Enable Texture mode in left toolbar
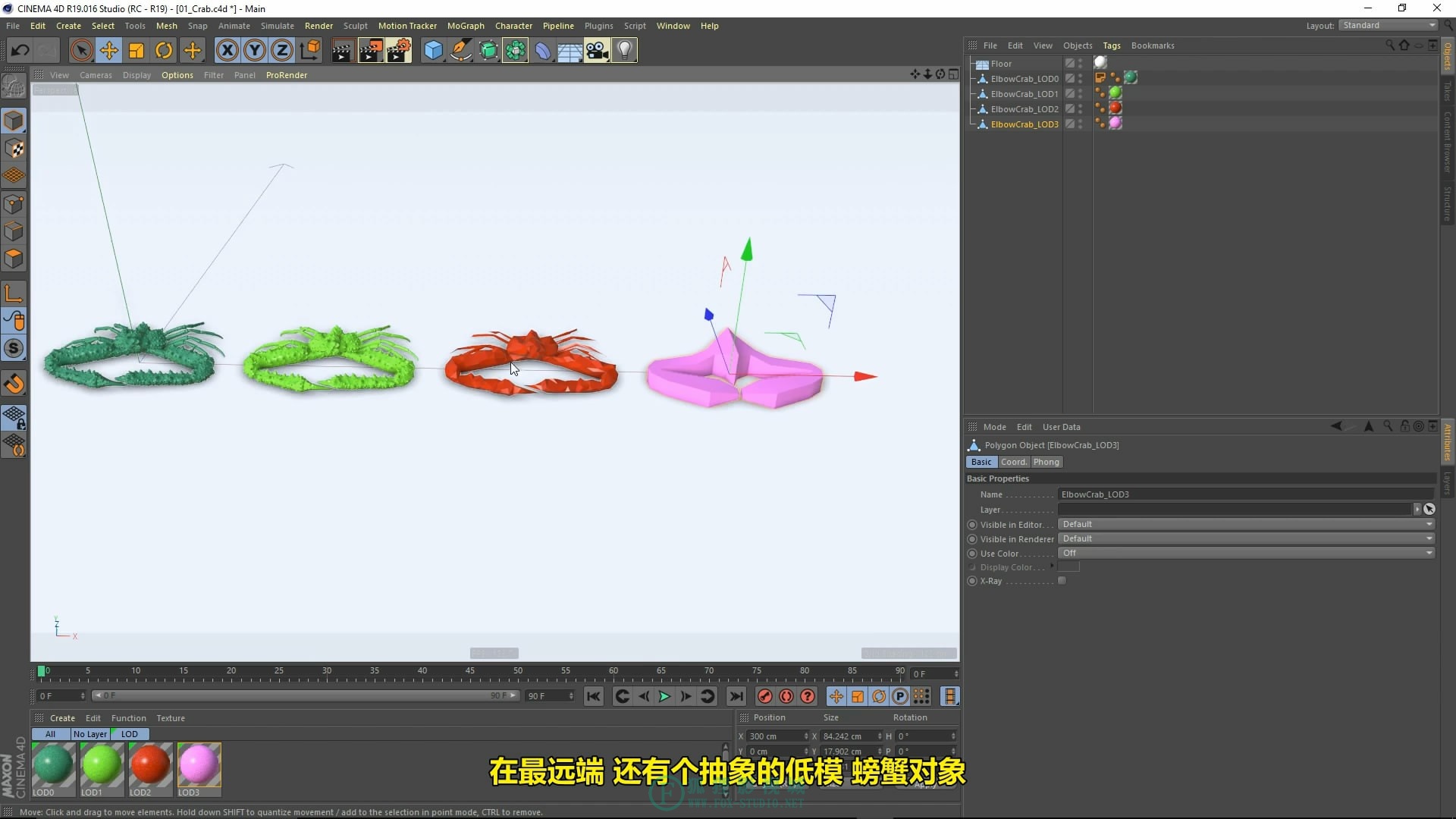Viewport: 1456px width, 819px height. (14, 149)
